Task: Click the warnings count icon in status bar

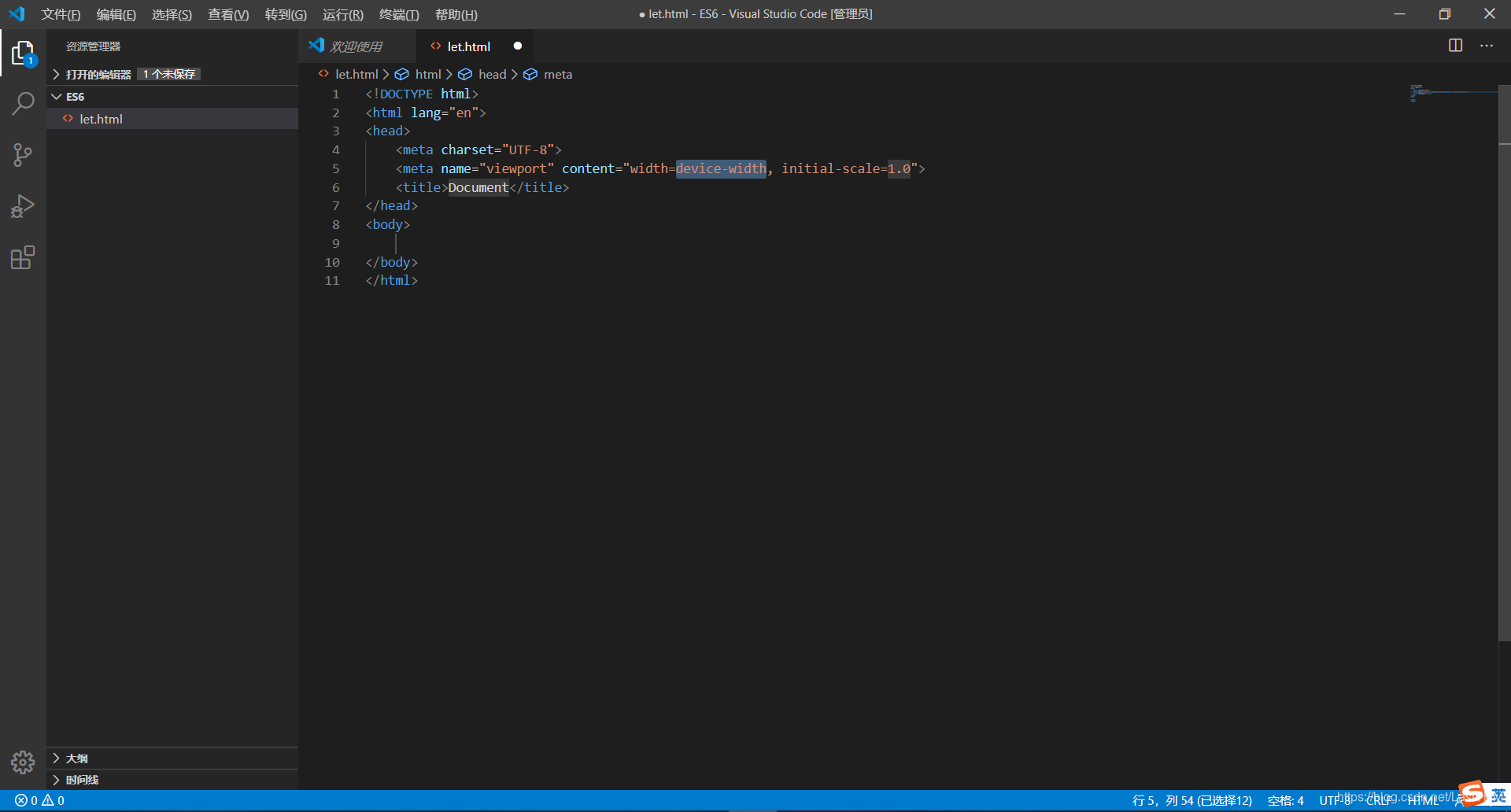Action: point(47,800)
